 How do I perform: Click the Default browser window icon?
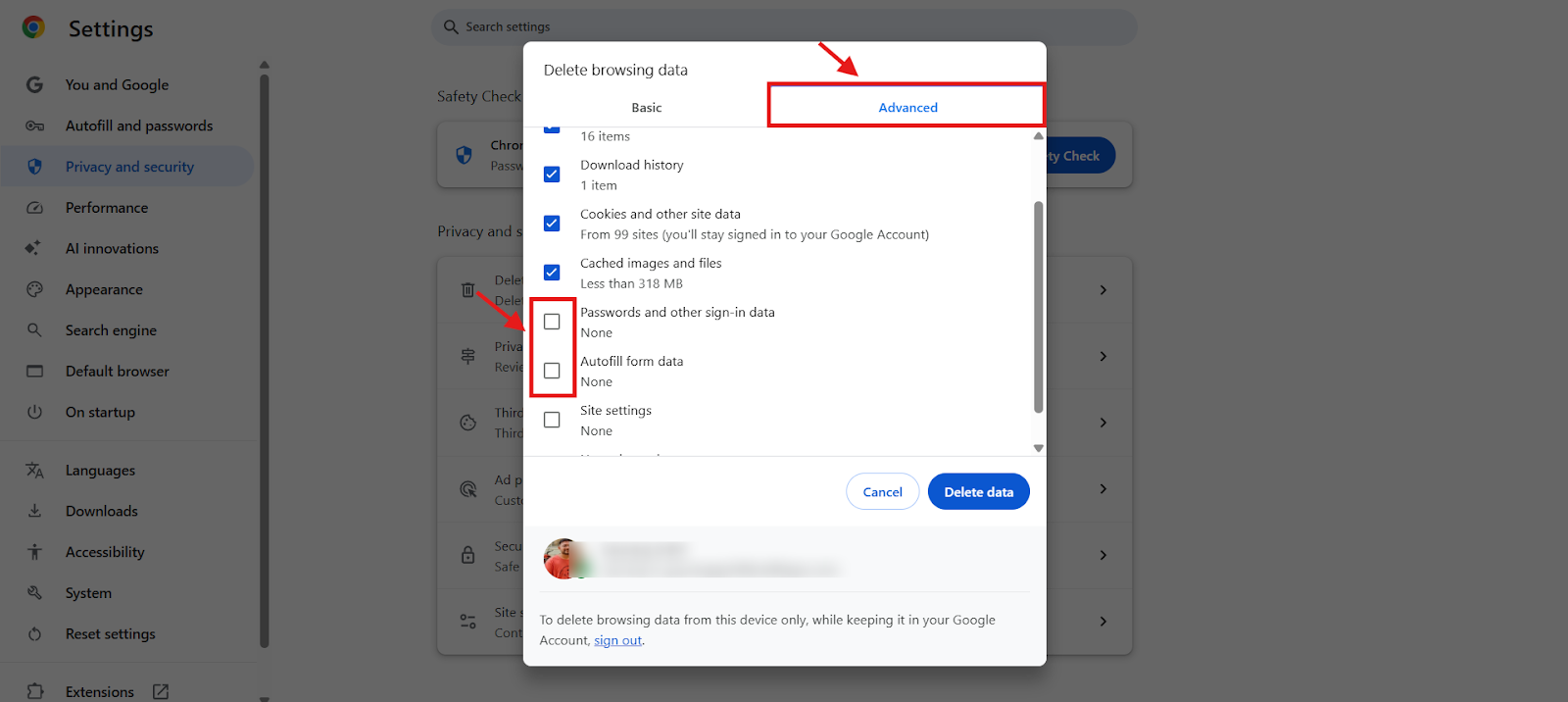(34, 372)
